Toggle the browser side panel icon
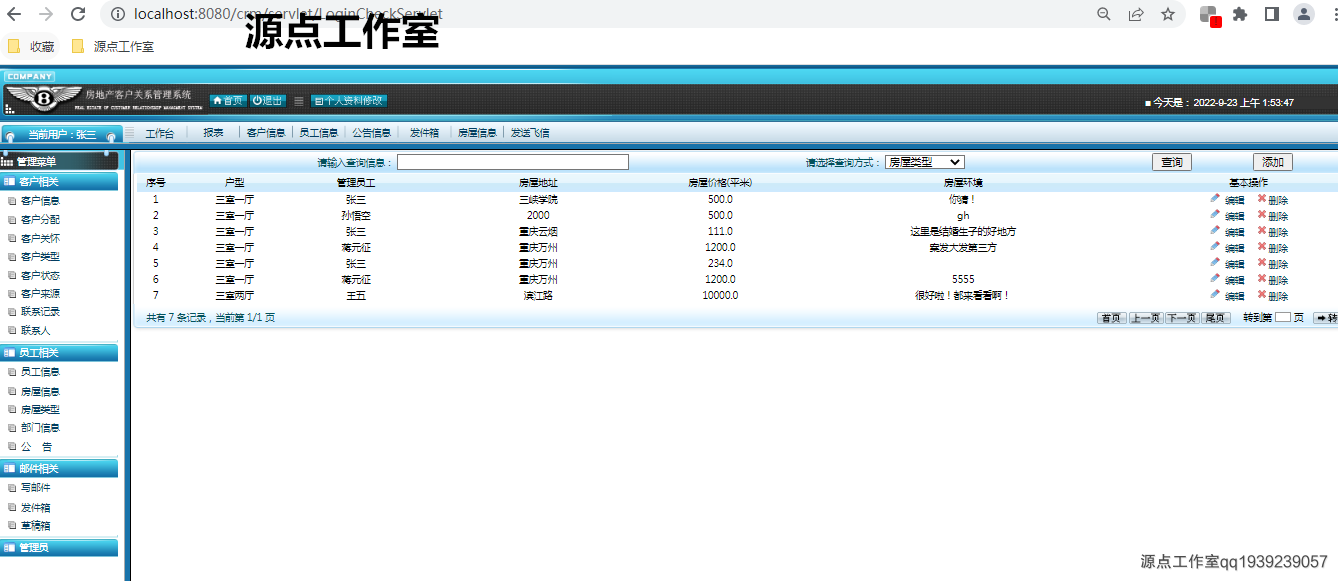Screen dimensions: 1338x581 tap(1272, 14)
